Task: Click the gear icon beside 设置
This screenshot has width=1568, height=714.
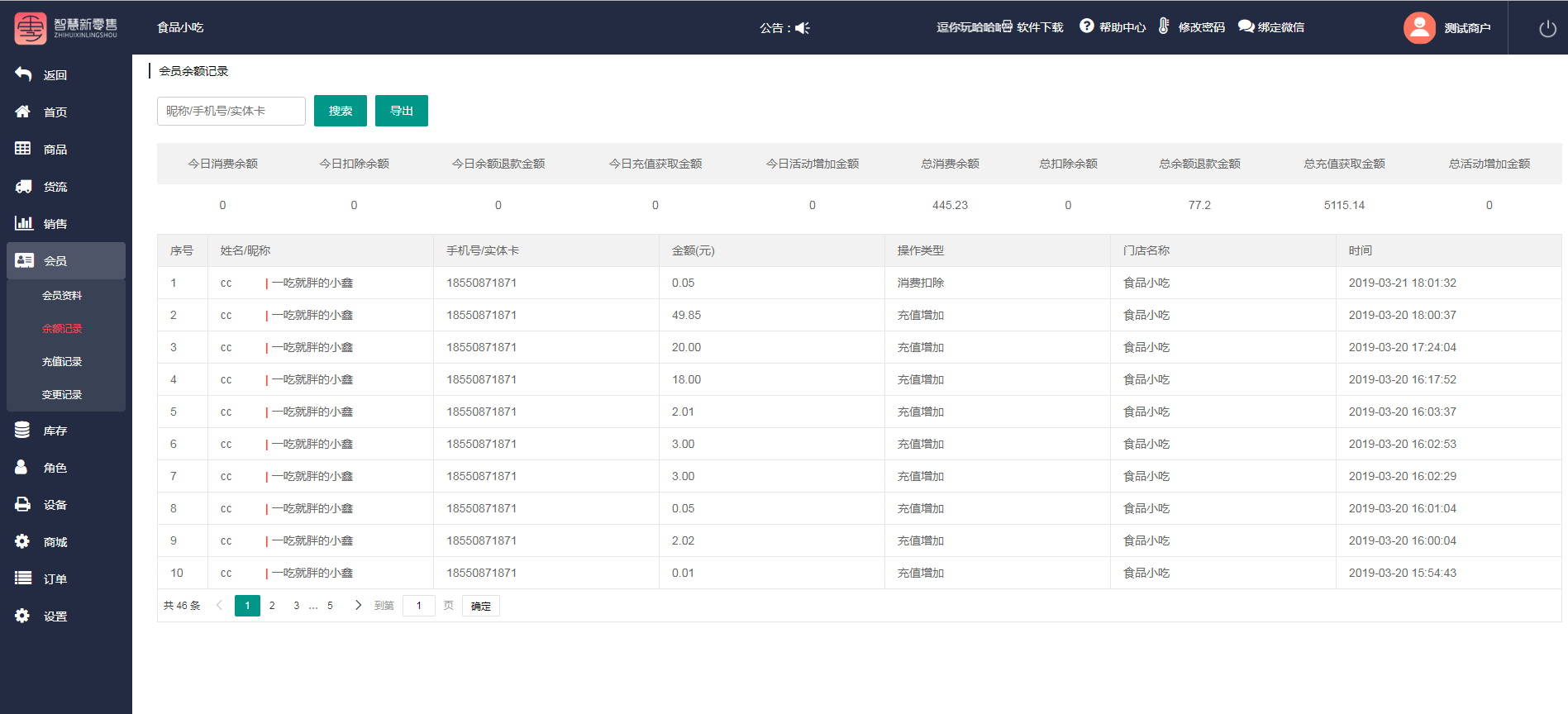Action: [x=22, y=616]
